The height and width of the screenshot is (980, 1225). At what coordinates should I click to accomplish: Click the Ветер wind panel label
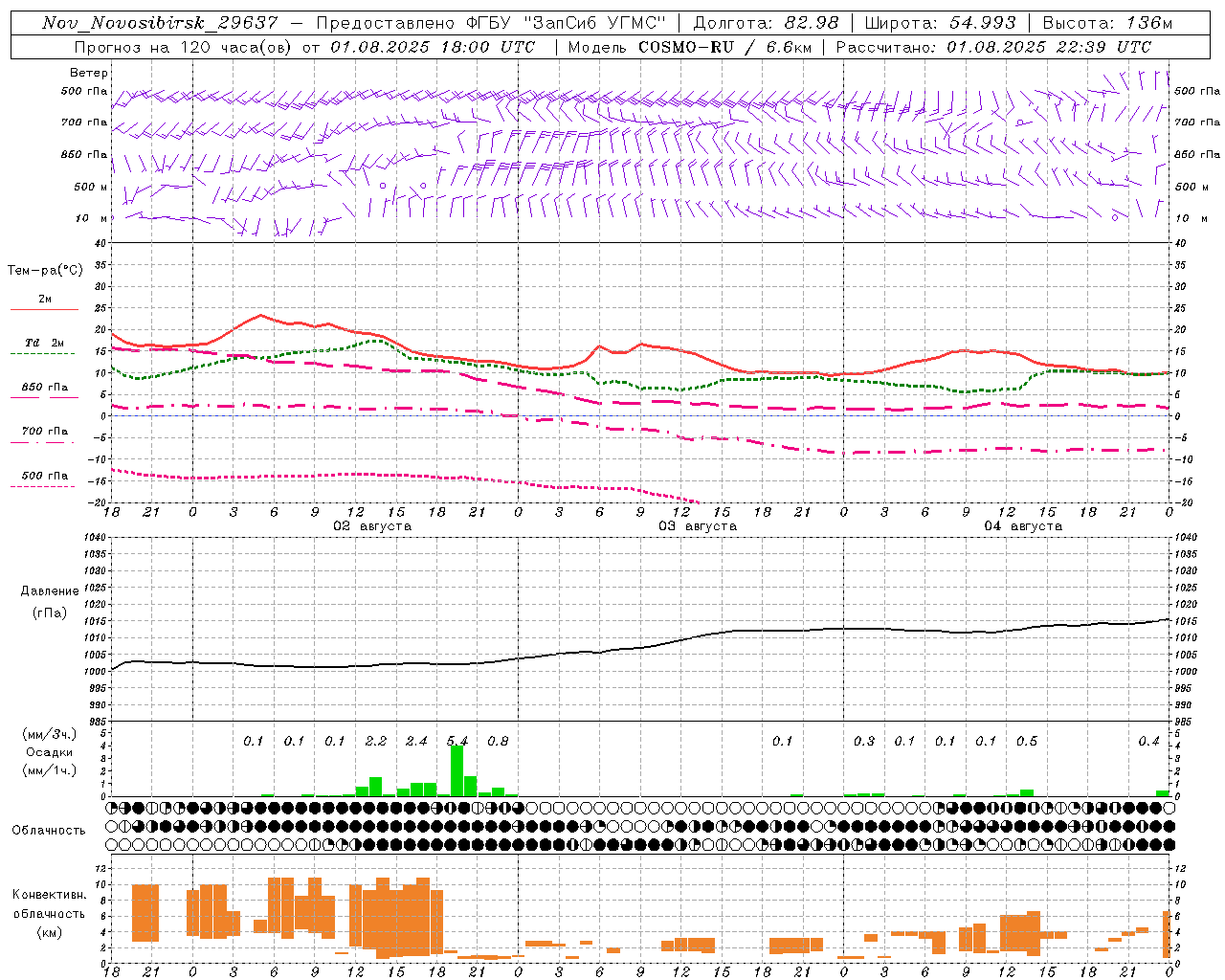(88, 73)
